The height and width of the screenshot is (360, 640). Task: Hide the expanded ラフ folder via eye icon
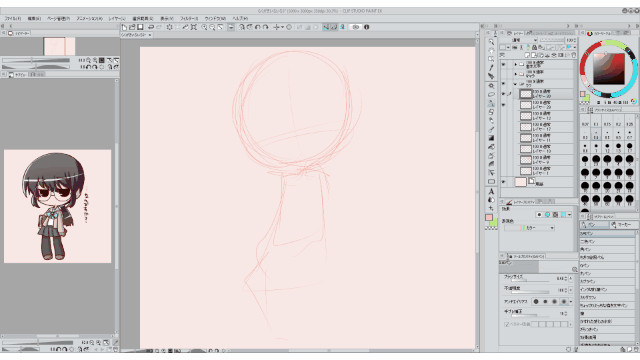pos(503,84)
